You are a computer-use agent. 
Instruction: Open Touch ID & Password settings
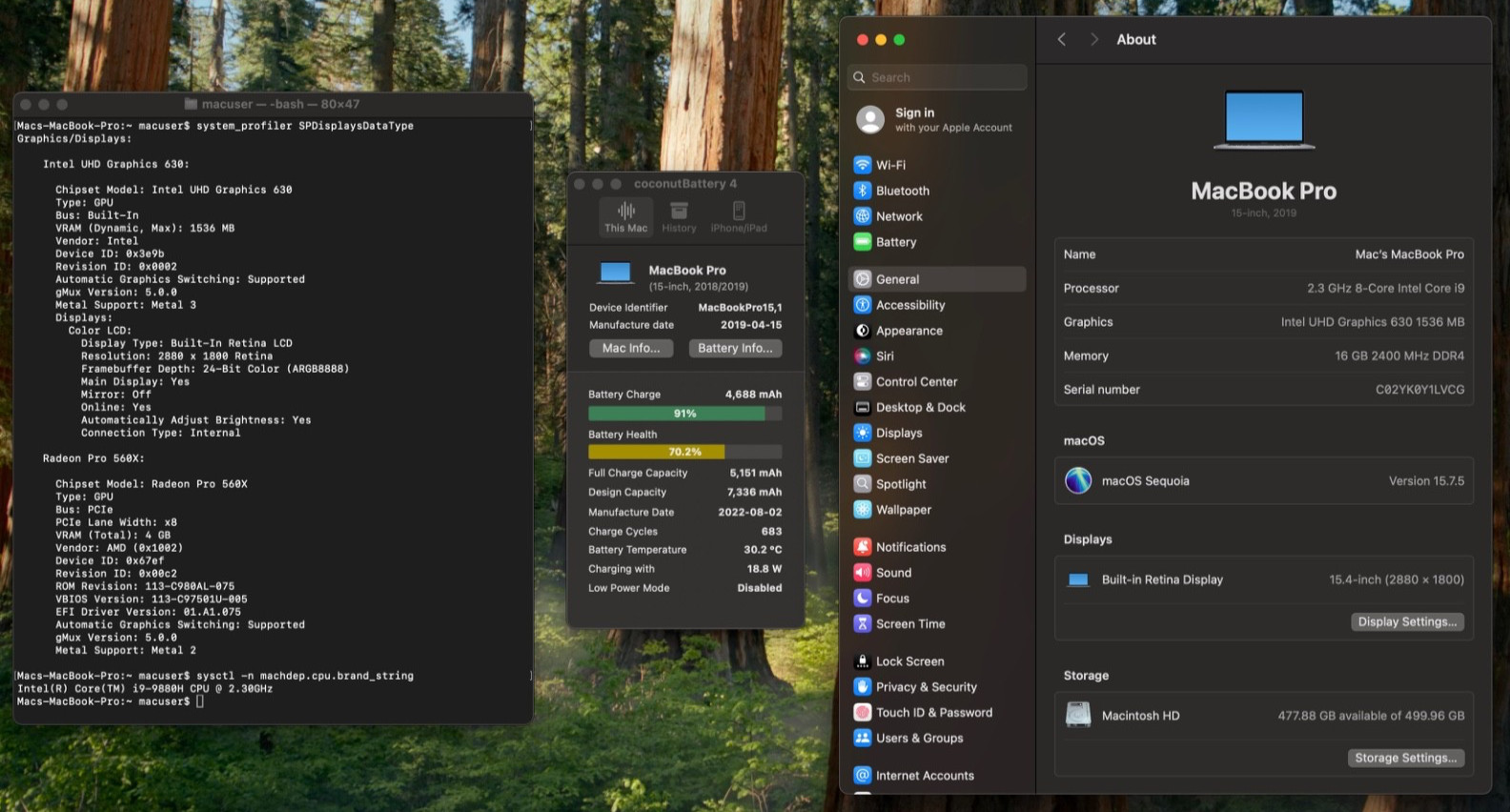coord(933,712)
